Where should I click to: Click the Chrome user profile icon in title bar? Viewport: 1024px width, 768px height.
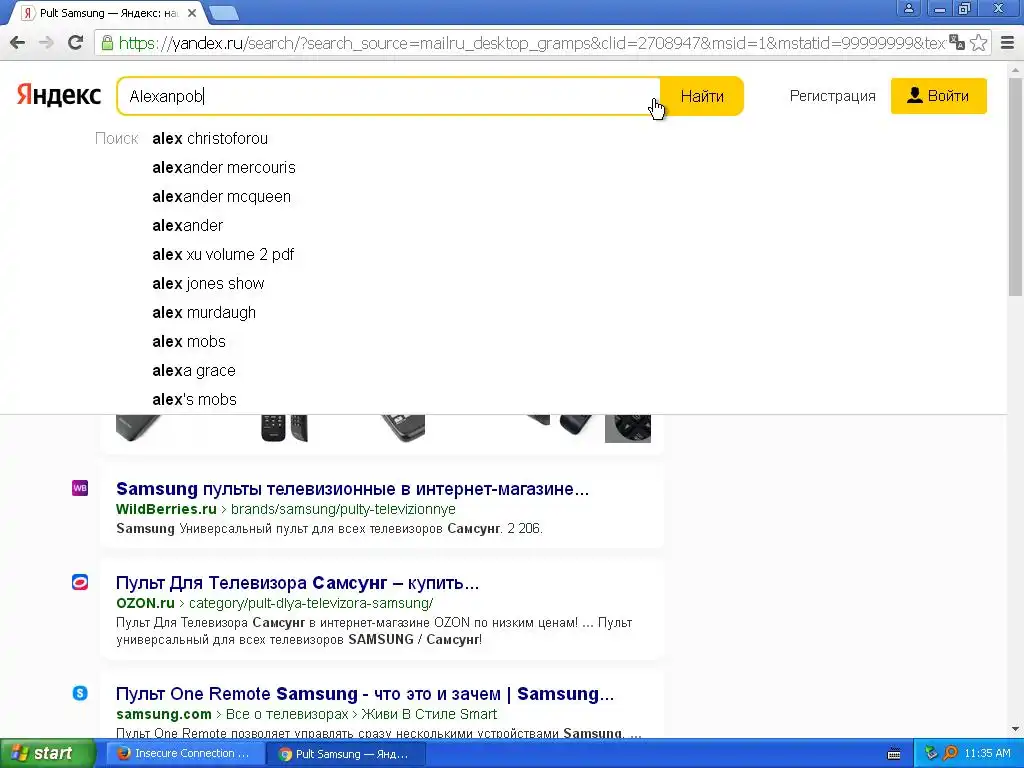pos(908,8)
